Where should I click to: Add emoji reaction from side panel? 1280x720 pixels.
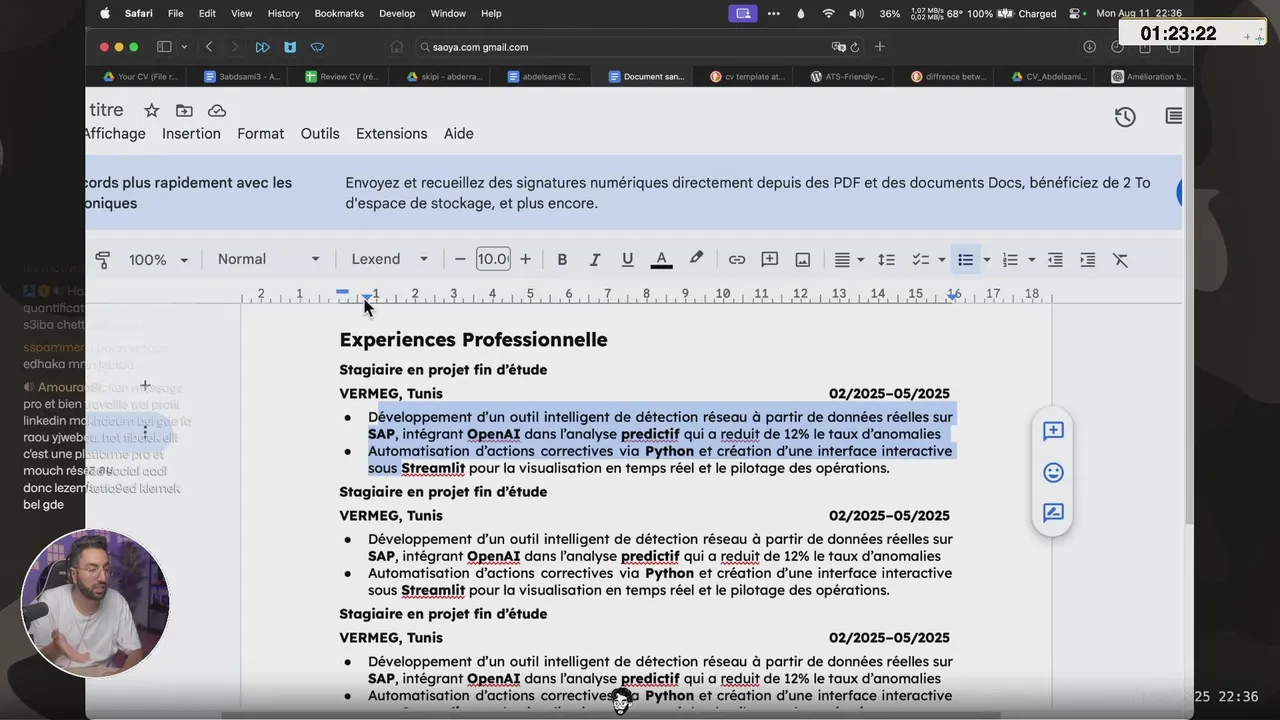(1053, 472)
